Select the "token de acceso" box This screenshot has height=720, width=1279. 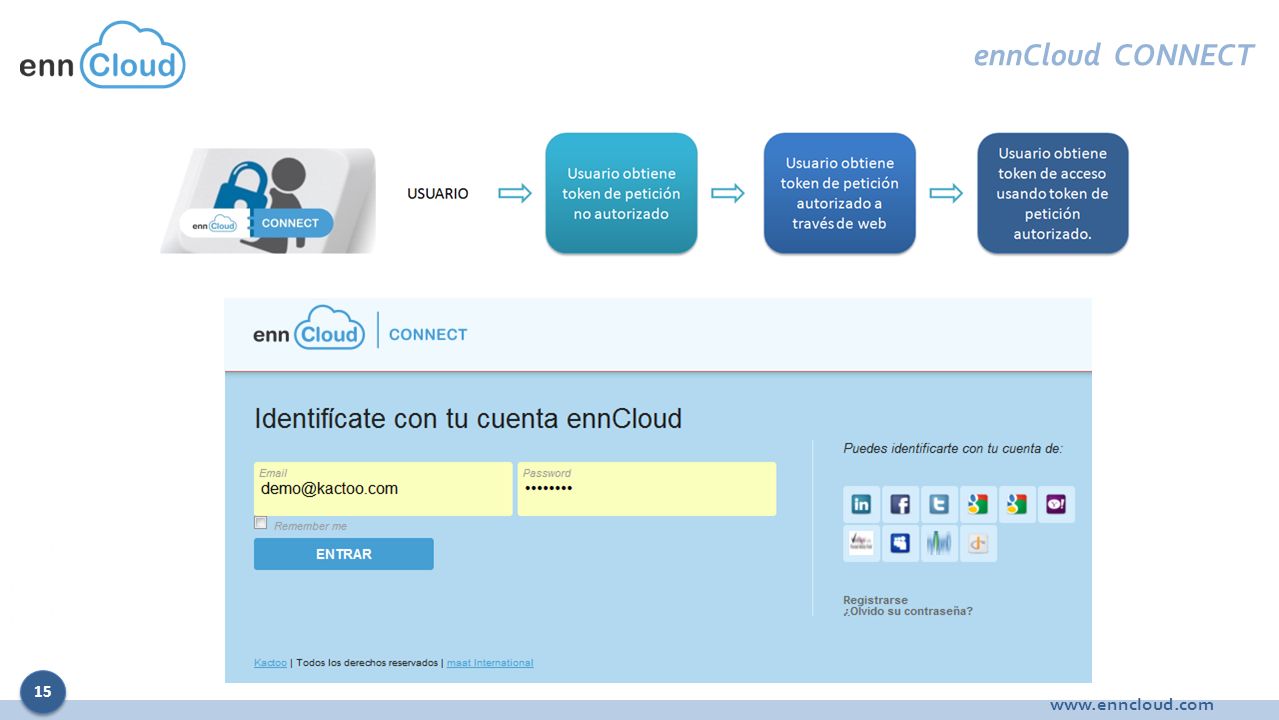pos(1053,193)
